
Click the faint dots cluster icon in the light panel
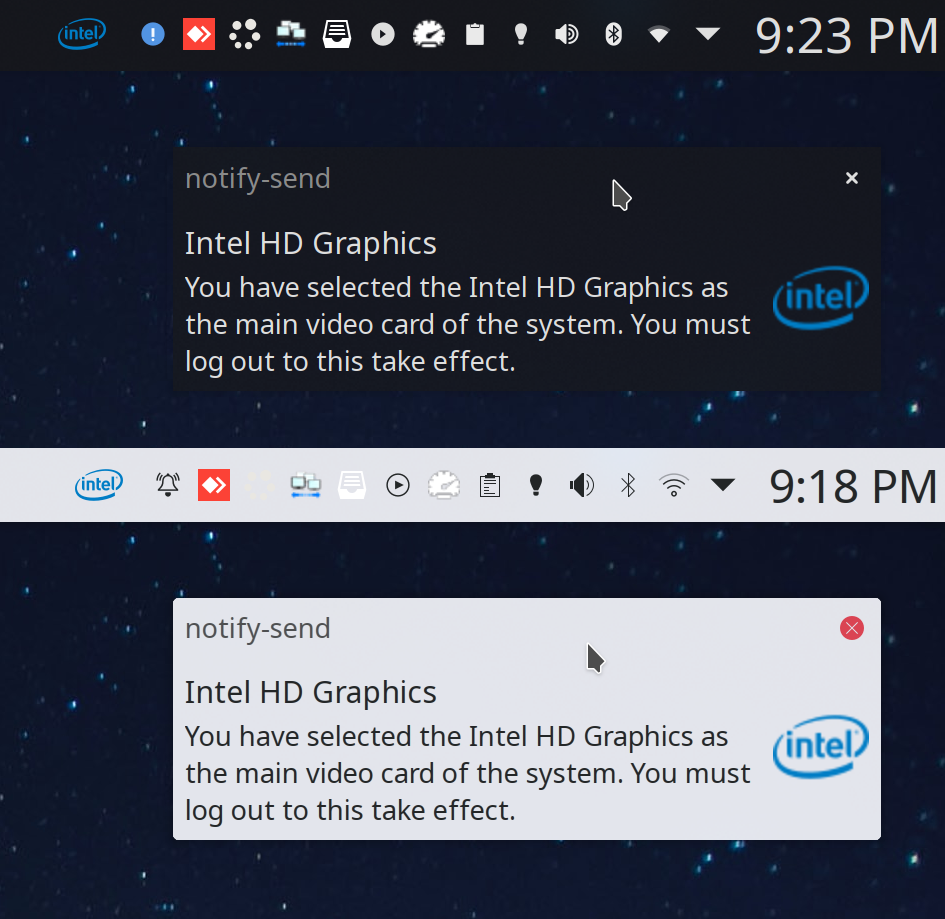pyautogui.click(x=260, y=485)
